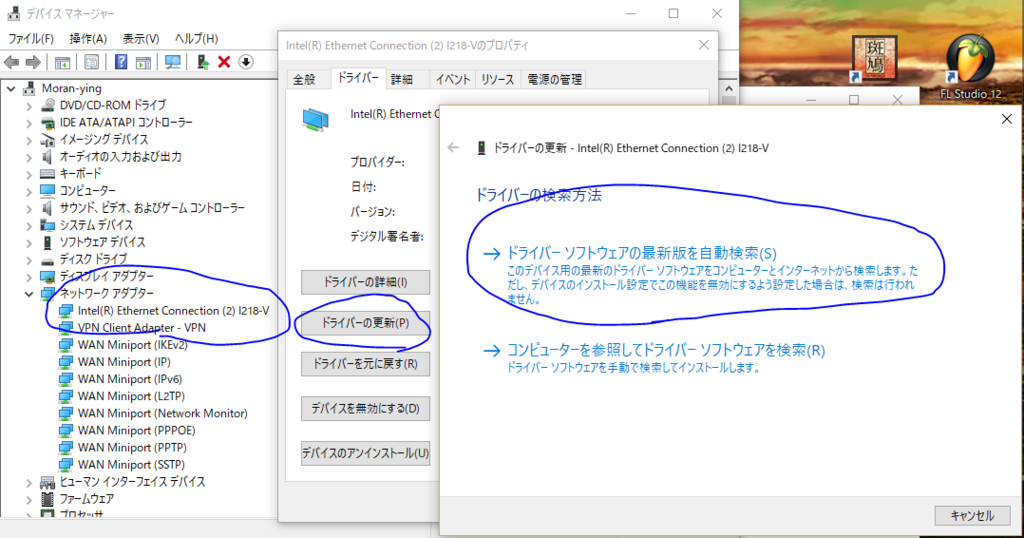
Task: Switch to the リソース tab
Action: click(498, 80)
